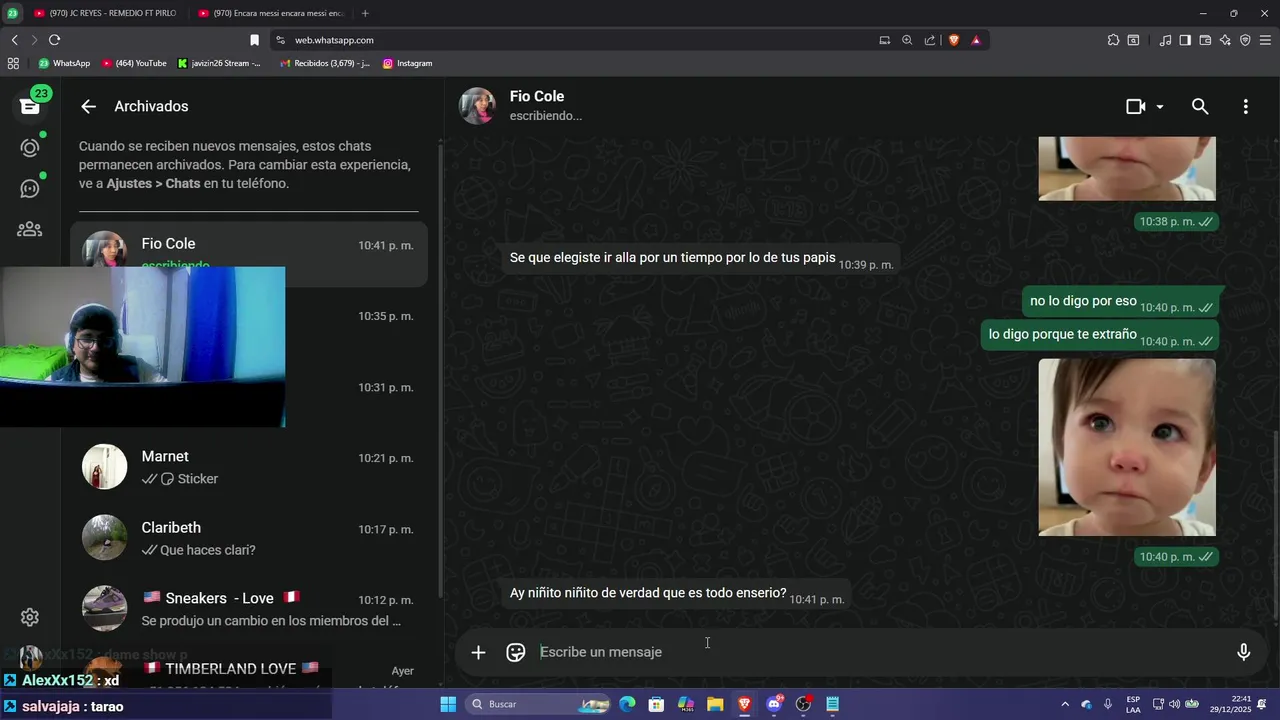Share this page icon in address bar

coord(930,40)
